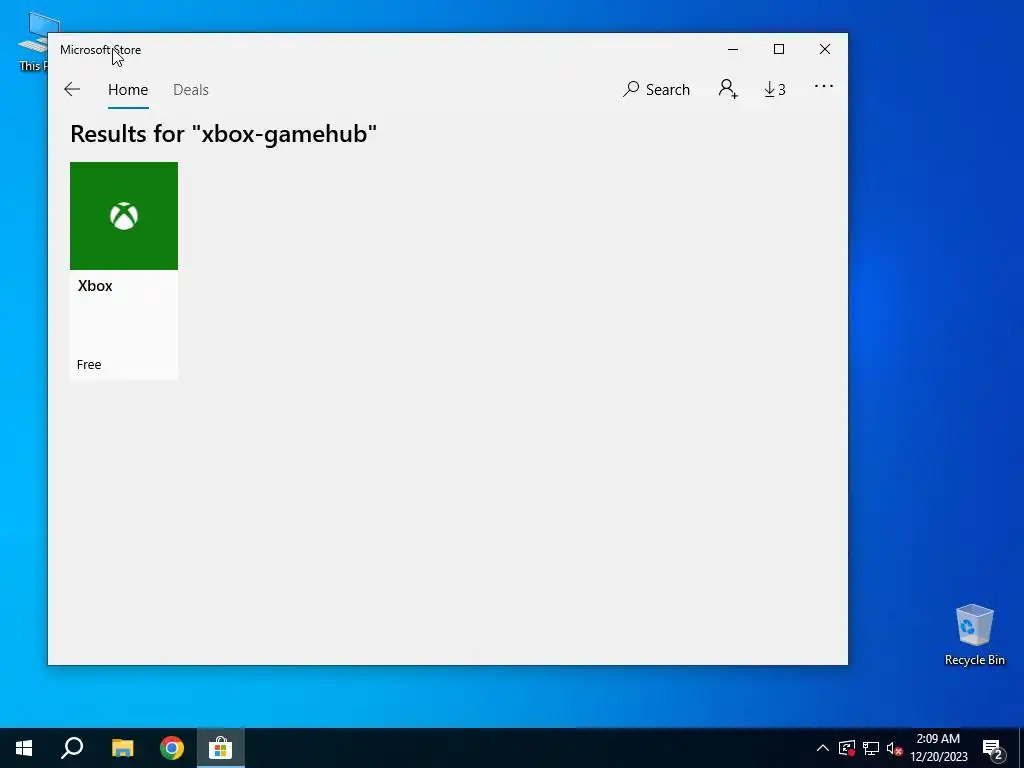This screenshot has height=768, width=1024.
Task: Switch to the Home tab
Action: click(x=128, y=89)
